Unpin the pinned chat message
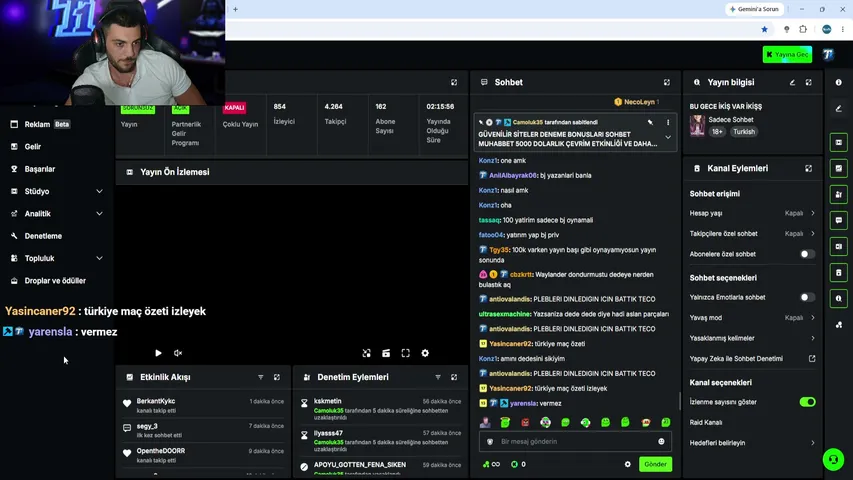 click(651, 122)
